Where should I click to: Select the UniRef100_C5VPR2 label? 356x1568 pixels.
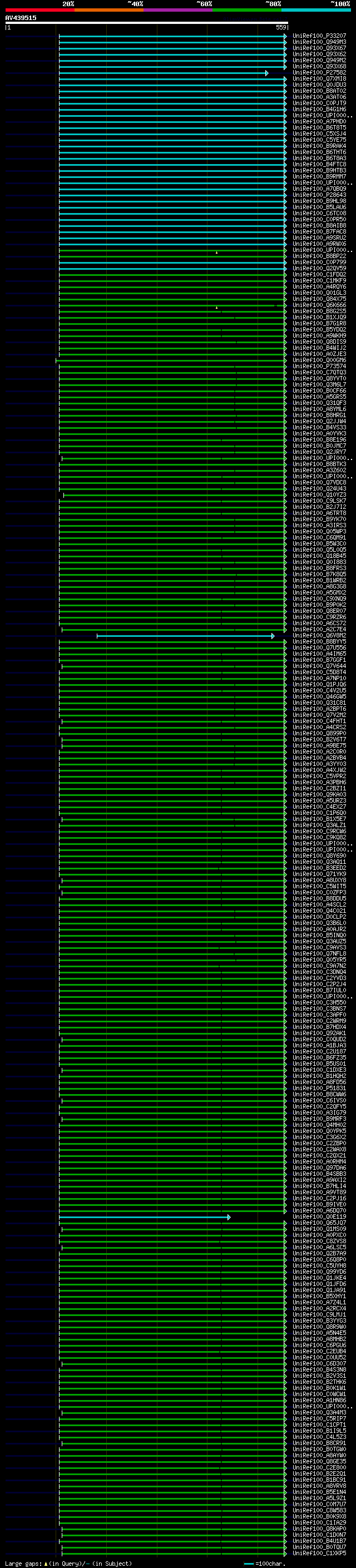pos(319,776)
